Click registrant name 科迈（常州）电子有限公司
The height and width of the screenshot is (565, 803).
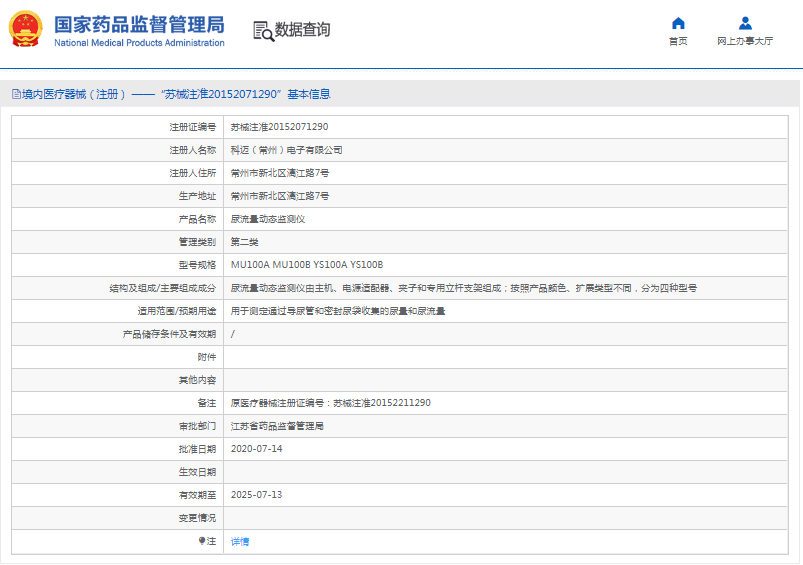[x=286, y=150]
